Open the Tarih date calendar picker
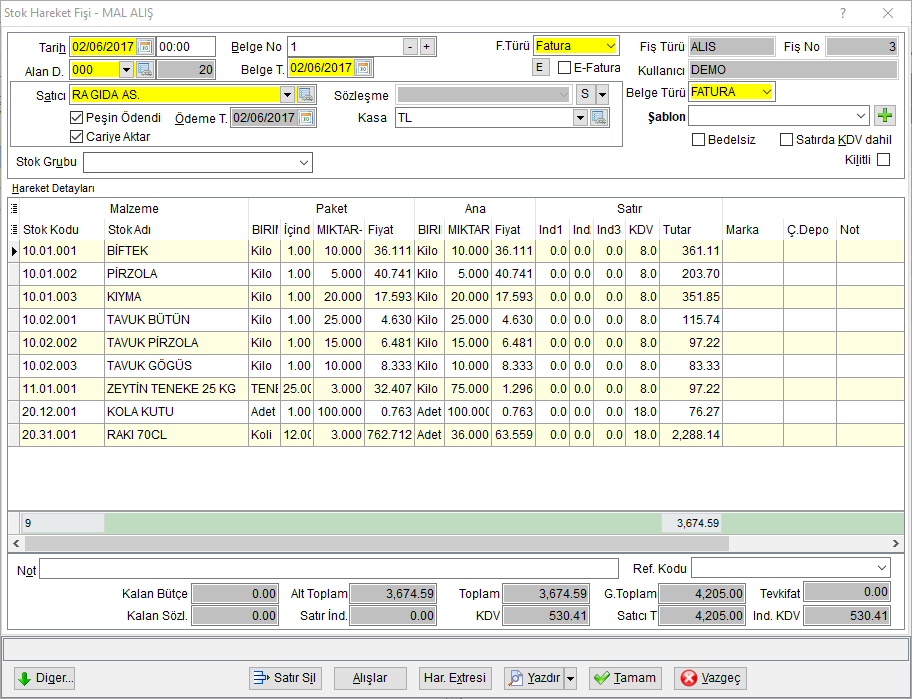This screenshot has width=912, height=699. (145, 47)
